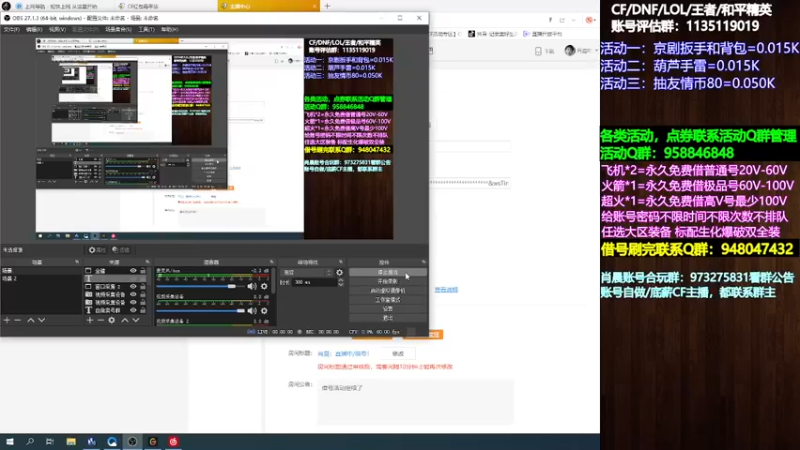Remove the selected scene with the minus icon in the scenes panel

[x=17, y=320]
